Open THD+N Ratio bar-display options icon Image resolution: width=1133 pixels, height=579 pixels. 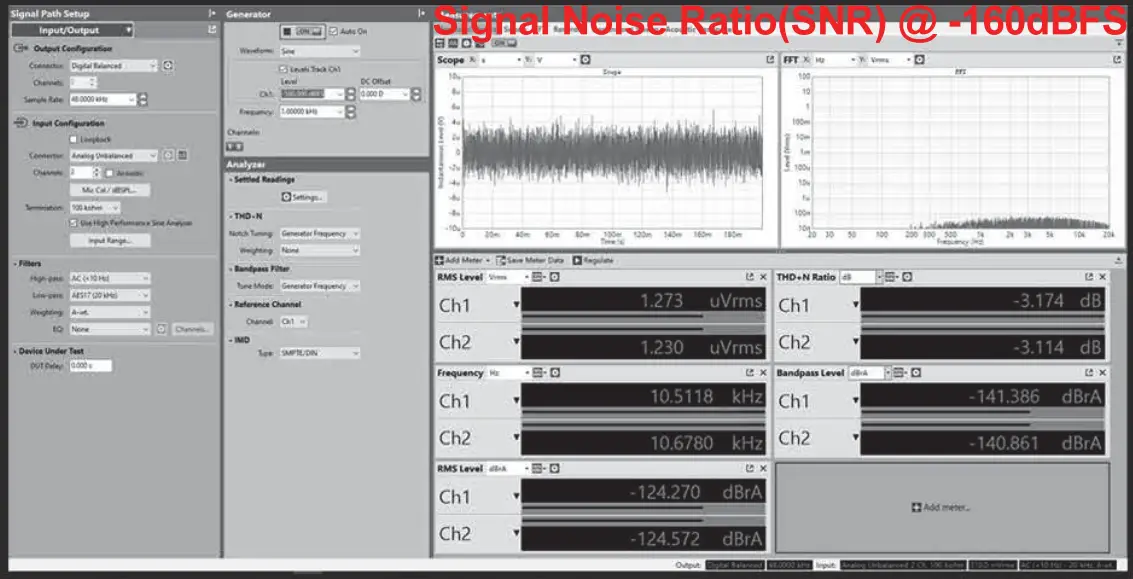coord(892,277)
